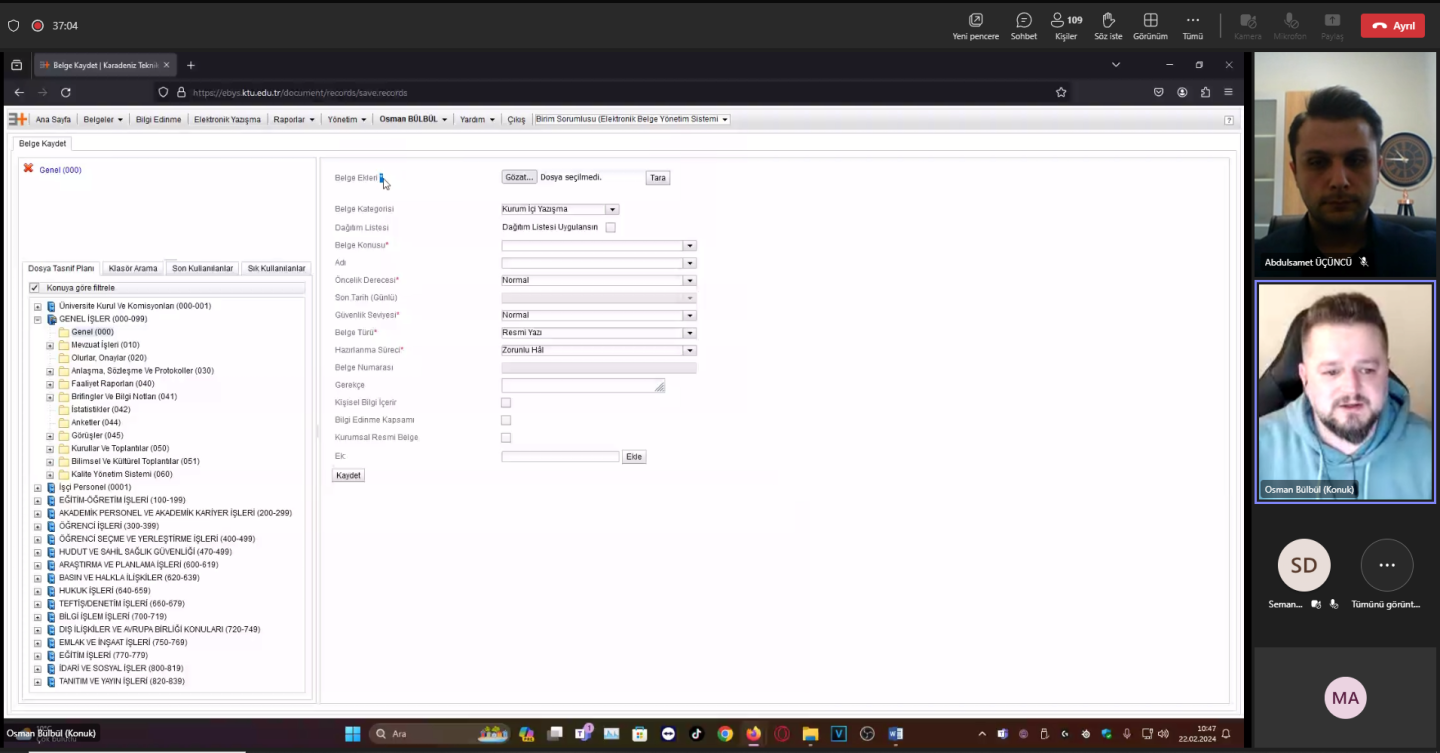Click the red X icon beside Genel (000)
Viewport: 1440px width, 753px height.
[28, 168]
